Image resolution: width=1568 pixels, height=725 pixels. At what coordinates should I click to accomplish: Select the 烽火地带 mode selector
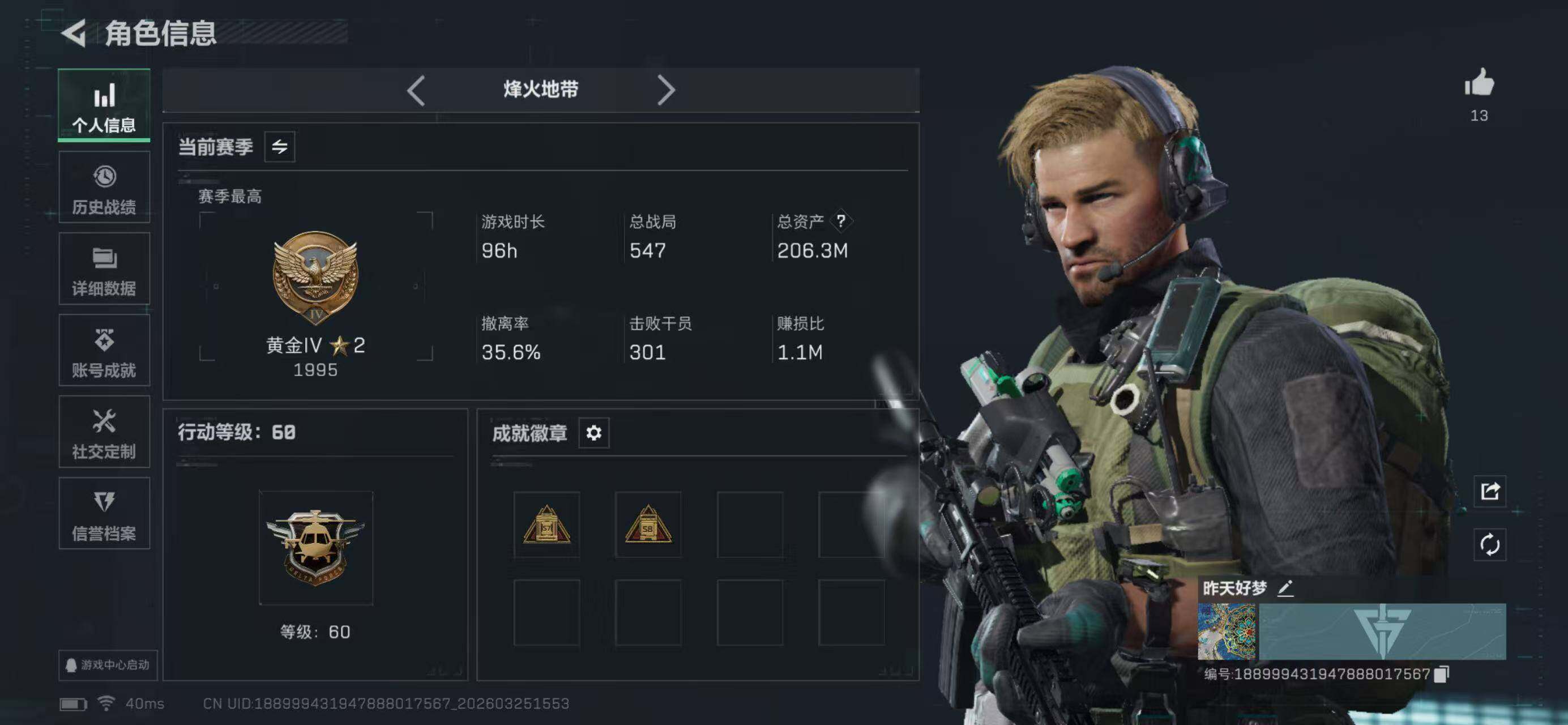(x=541, y=90)
